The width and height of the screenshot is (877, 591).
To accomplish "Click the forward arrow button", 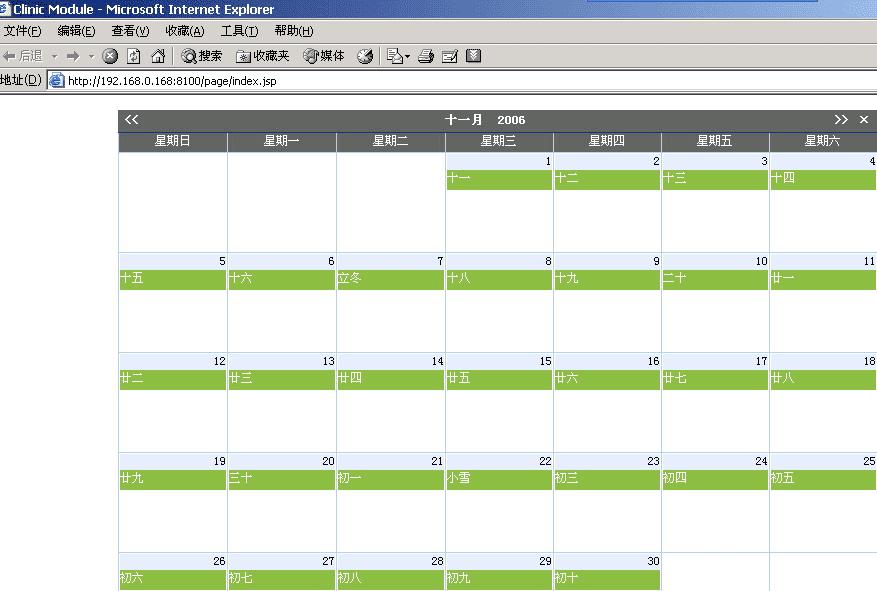I will 73,56.
